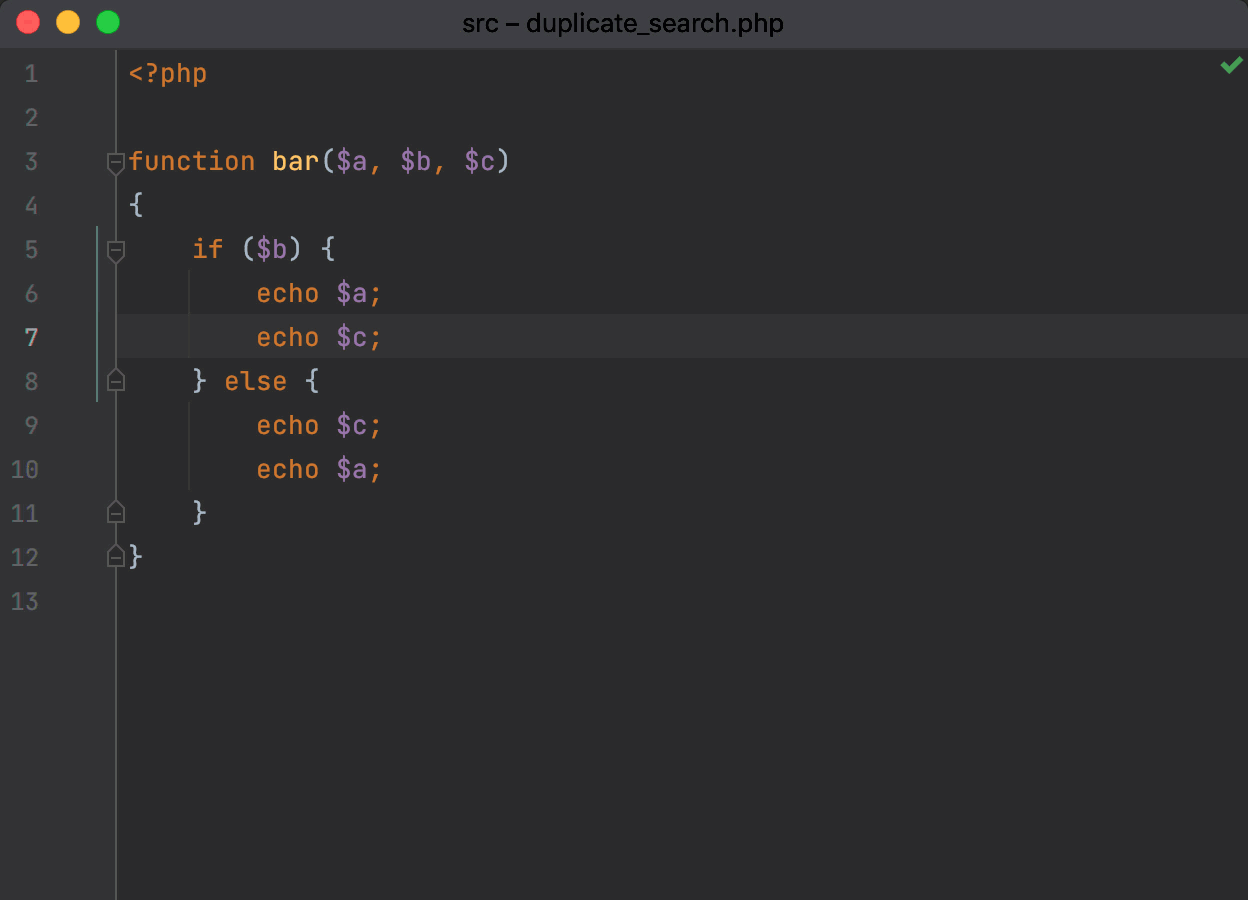Viewport: 1248px width, 900px height.
Task: Click the $b variable in the if condition
Action: (272, 250)
